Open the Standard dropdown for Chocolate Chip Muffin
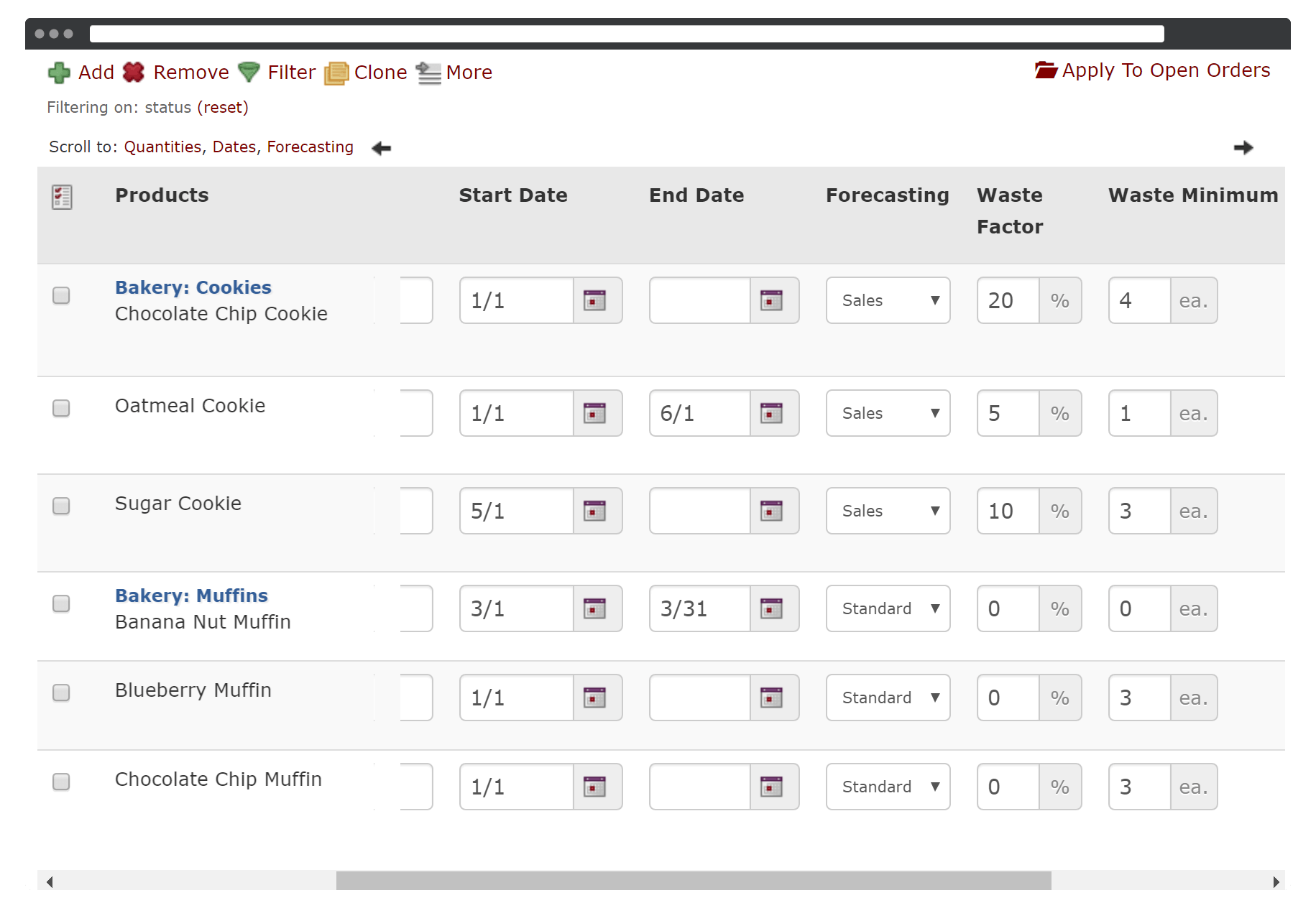The width and height of the screenshot is (1316, 908). click(x=888, y=787)
